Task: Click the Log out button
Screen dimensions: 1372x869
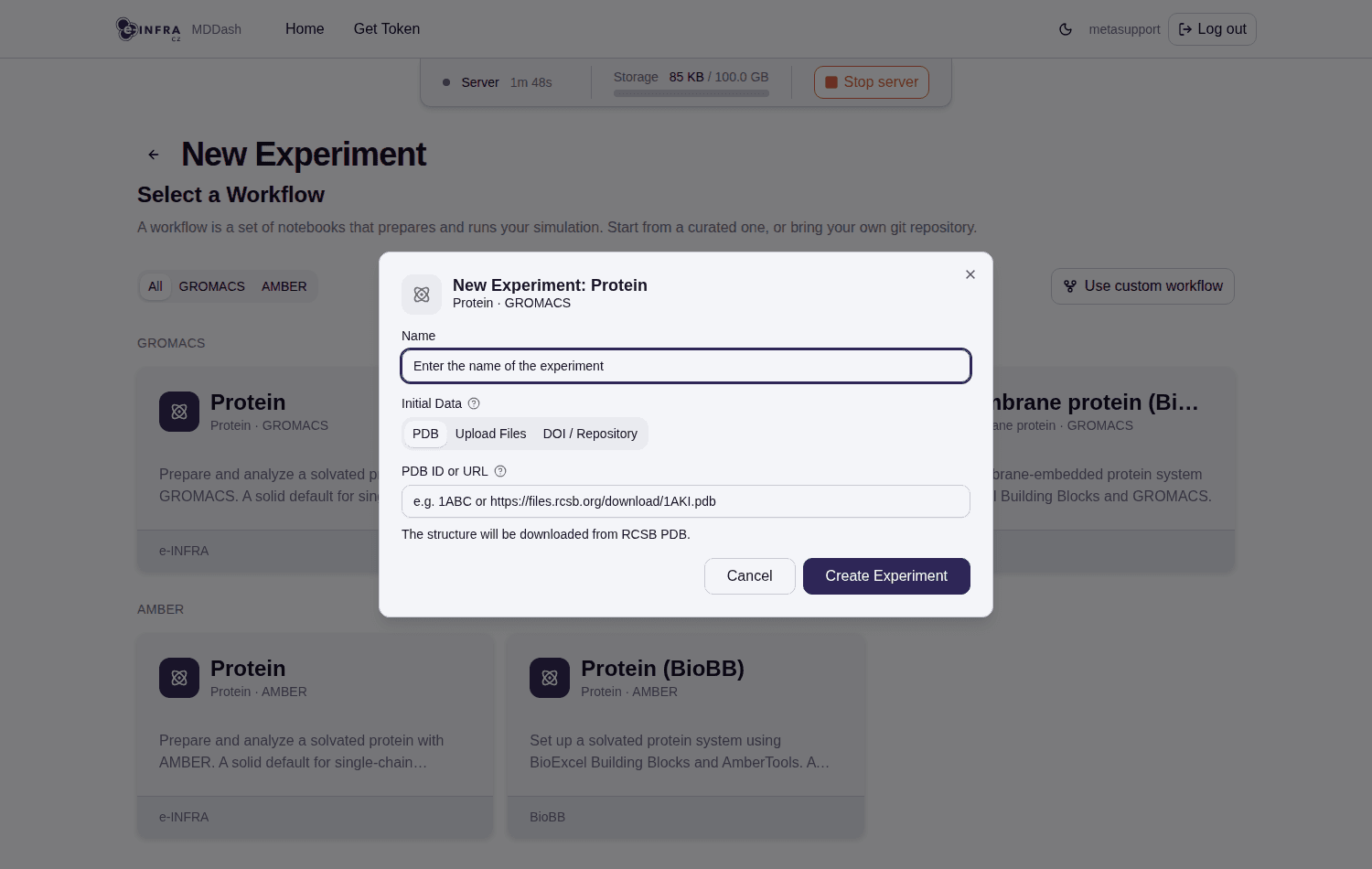Action: pyautogui.click(x=1212, y=29)
